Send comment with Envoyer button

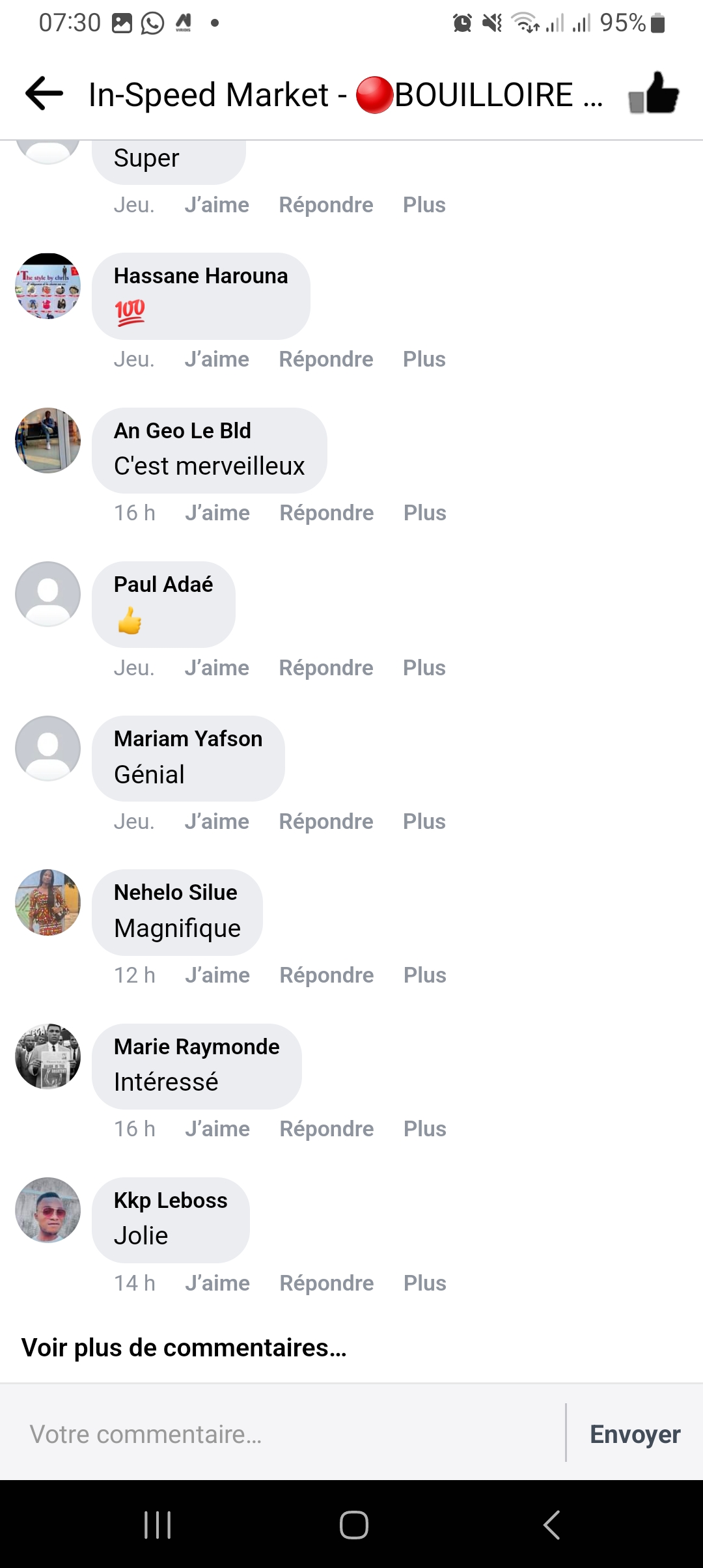(635, 1434)
